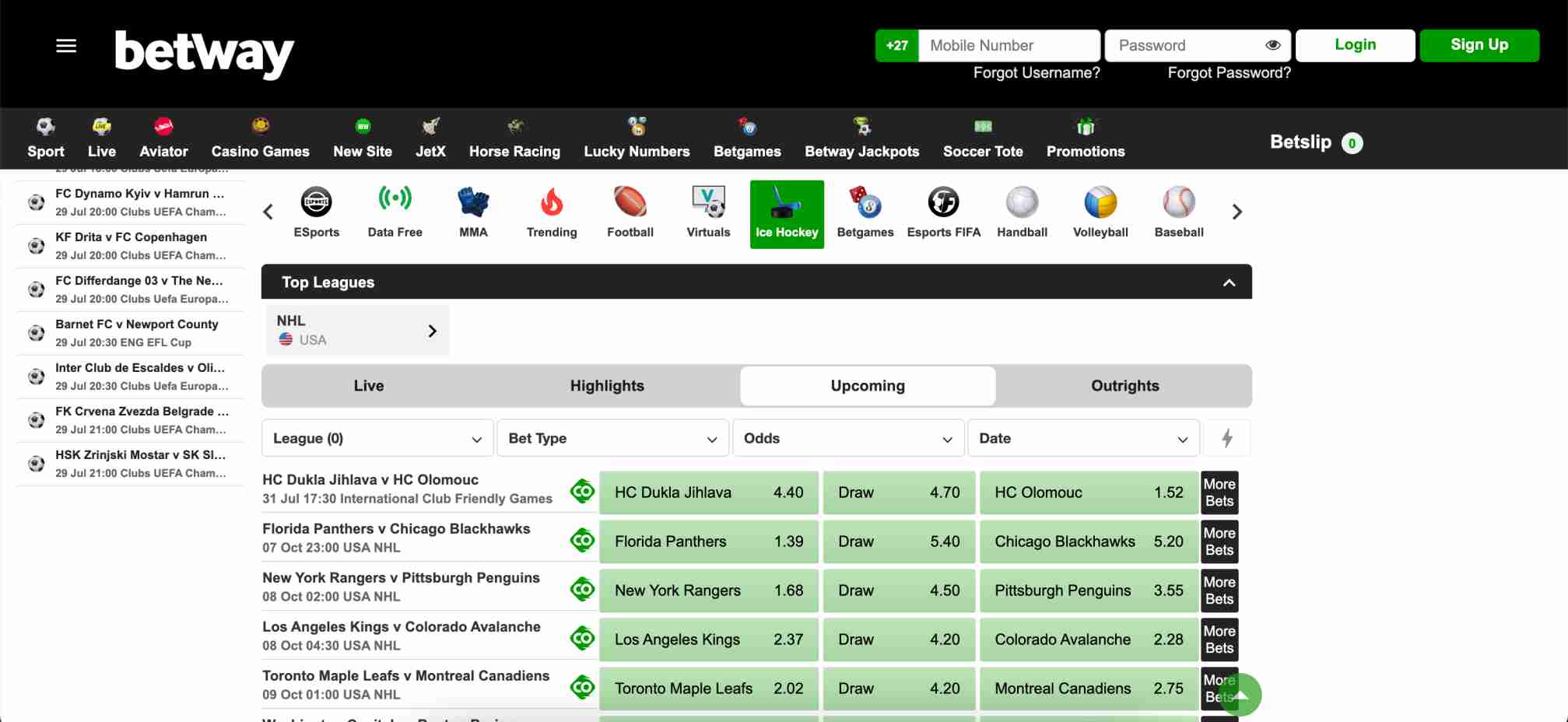Select Esports FIFA category
The height and width of the screenshot is (722, 1568).
pos(944,214)
